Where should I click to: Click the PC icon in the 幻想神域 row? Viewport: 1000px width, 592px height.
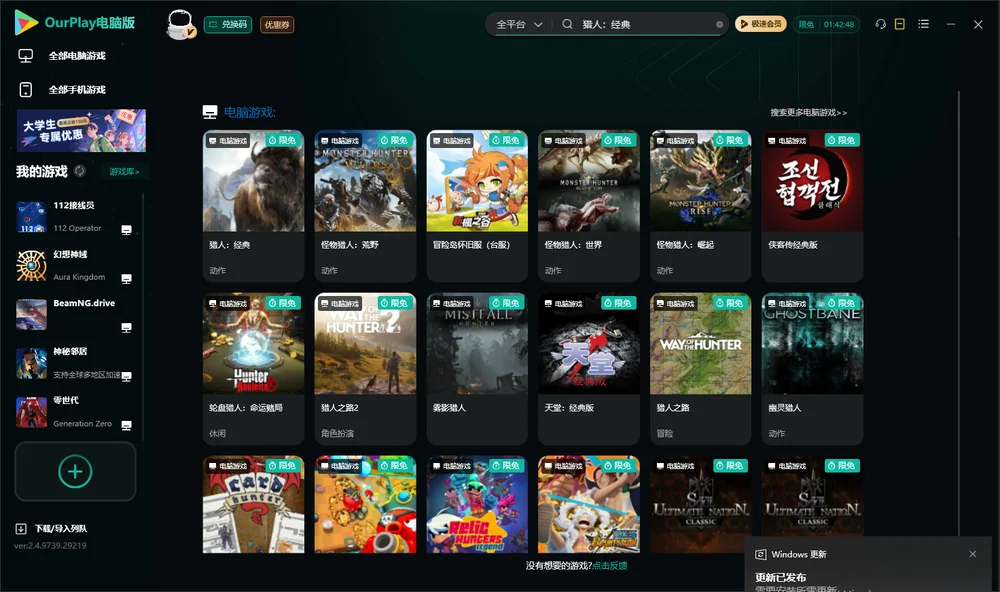(x=126, y=279)
